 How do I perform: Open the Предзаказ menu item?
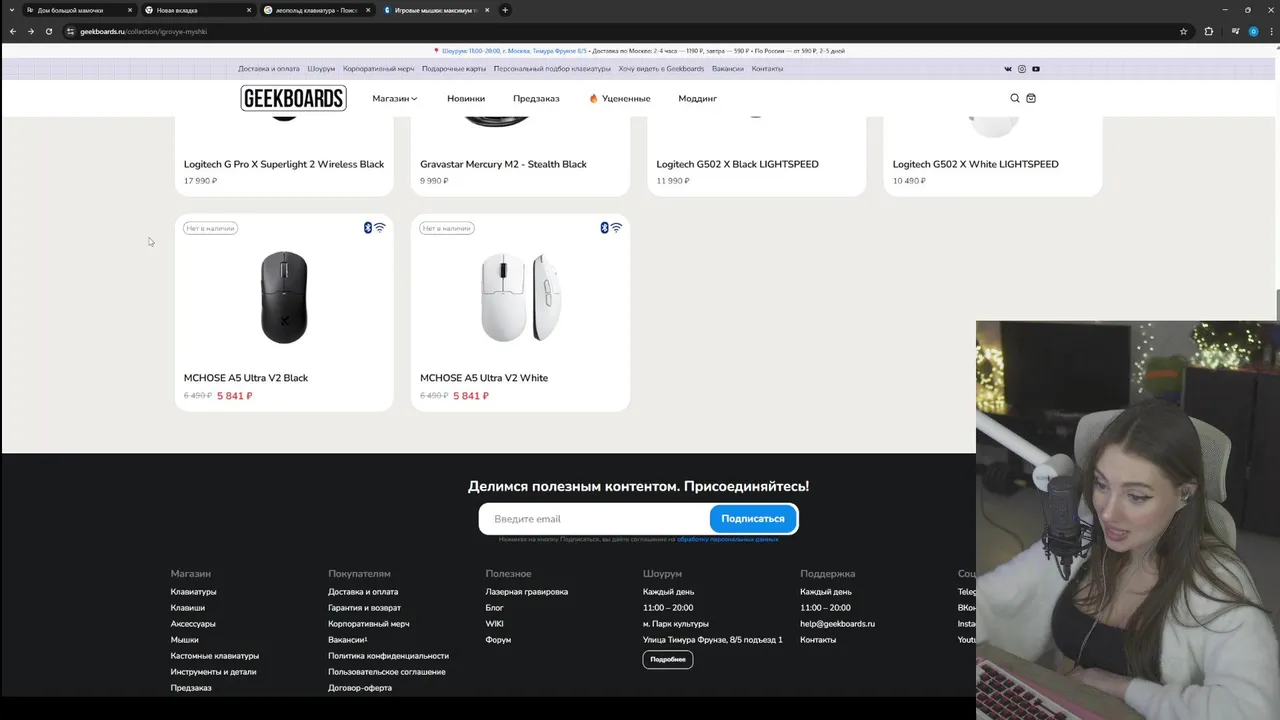click(536, 99)
